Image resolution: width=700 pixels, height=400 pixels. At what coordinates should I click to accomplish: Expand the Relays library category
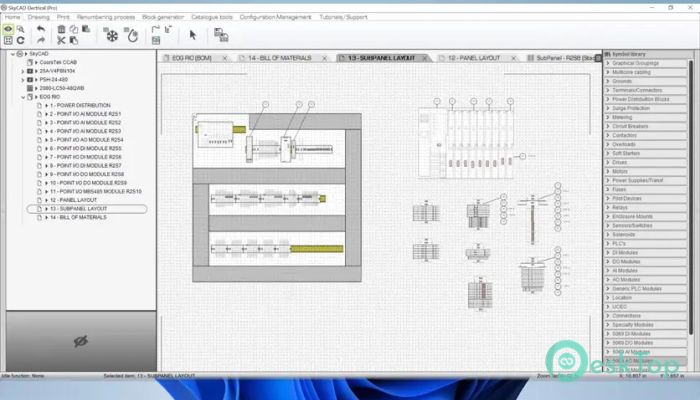tap(646, 208)
